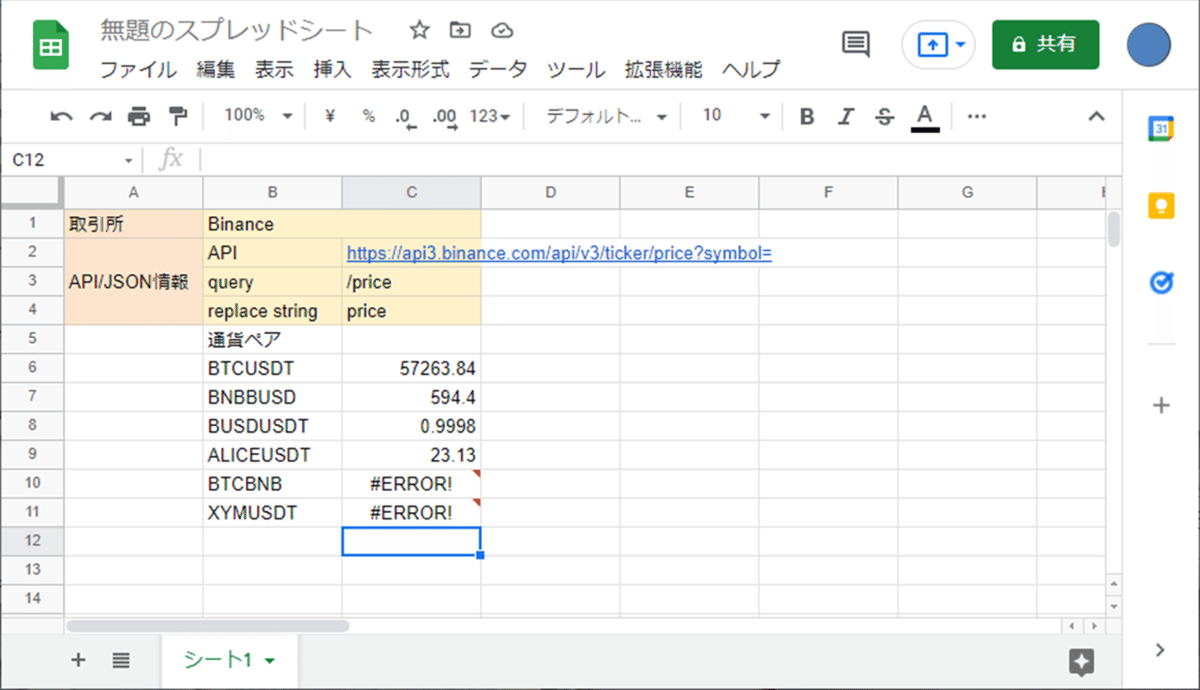The height and width of the screenshot is (690, 1200).
Task: Open Google Tasks side panel
Action: [1161, 284]
